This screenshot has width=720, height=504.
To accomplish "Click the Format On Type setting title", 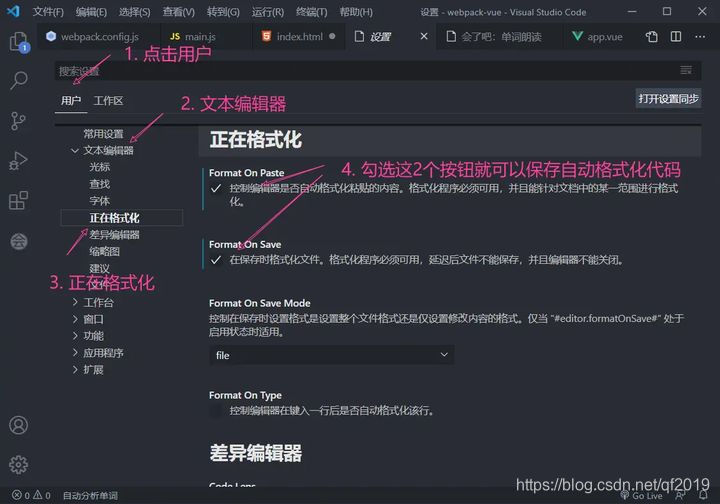I will pos(245,395).
